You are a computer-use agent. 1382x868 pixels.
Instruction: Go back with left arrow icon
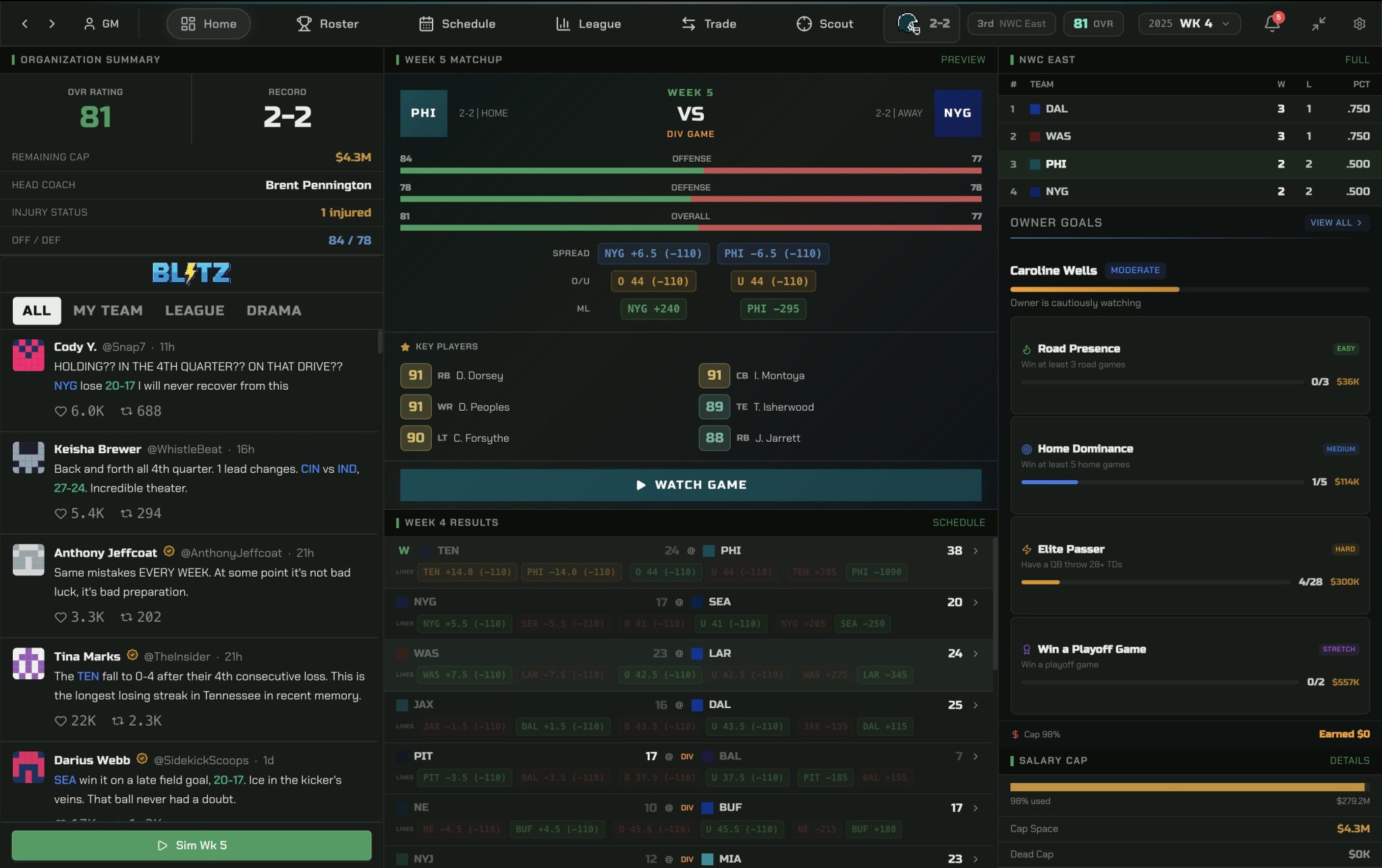point(25,24)
